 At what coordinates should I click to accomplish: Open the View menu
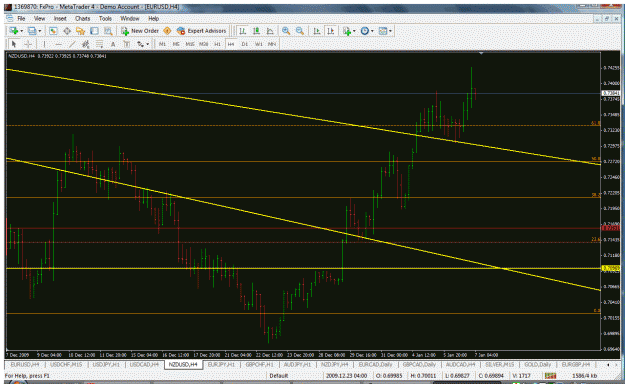click(x=39, y=18)
